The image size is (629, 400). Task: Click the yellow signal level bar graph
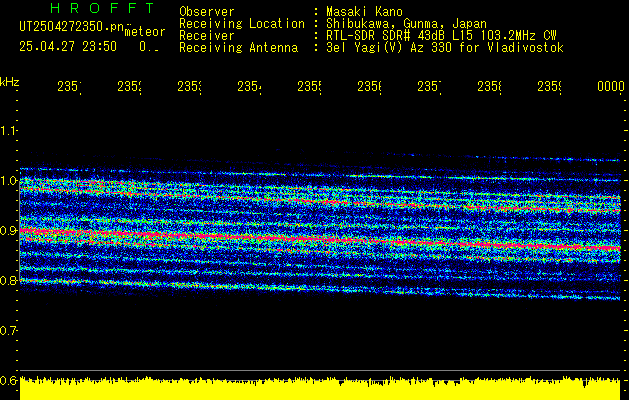point(320,388)
